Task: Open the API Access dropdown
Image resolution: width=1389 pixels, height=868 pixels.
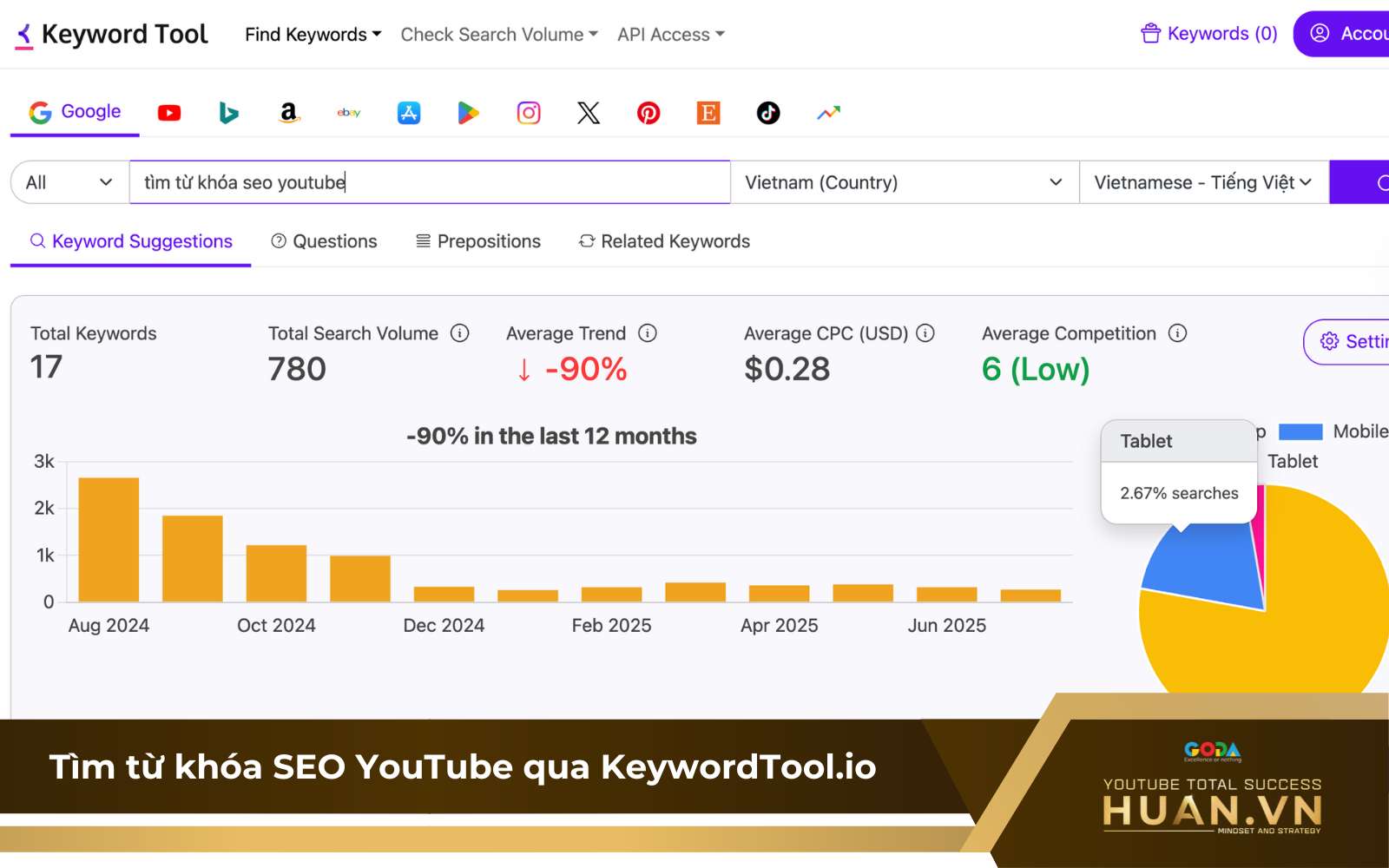Action: 671,35
